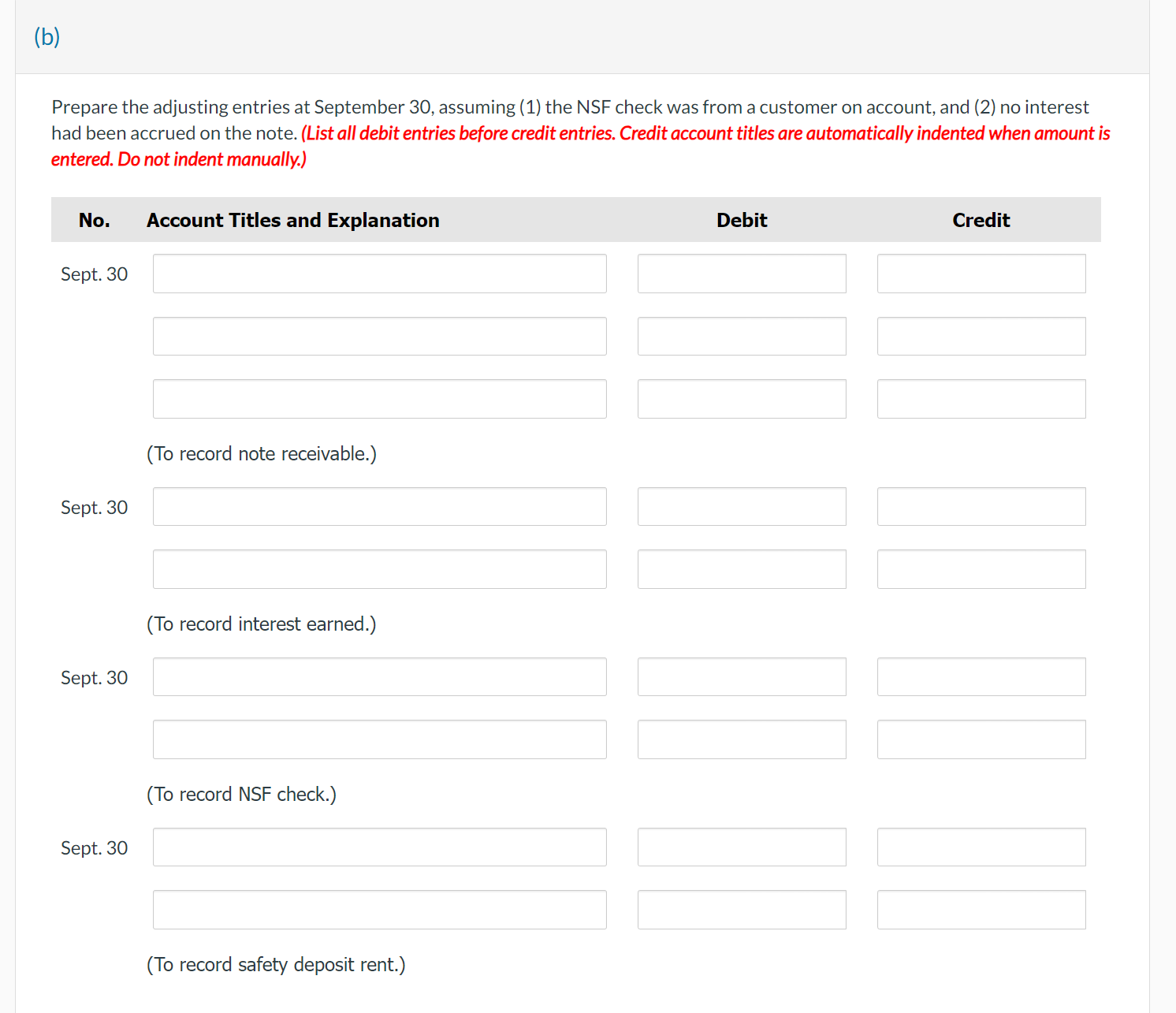This screenshot has width=1176, height=1013.
Task: Click the credit field for the interest earned entry's second row
Action: coord(981,568)
